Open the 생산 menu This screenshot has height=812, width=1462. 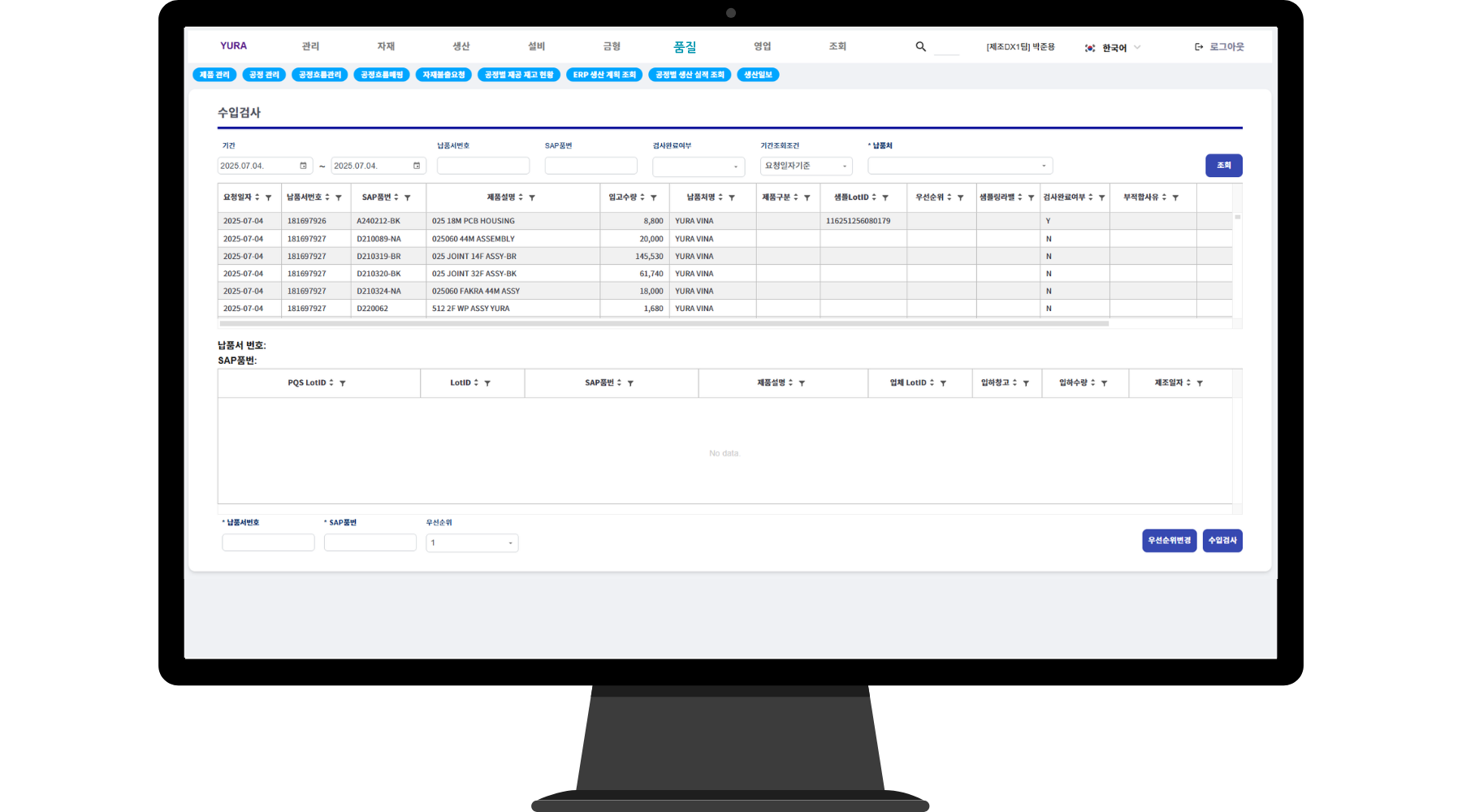[x=461, y=47]
